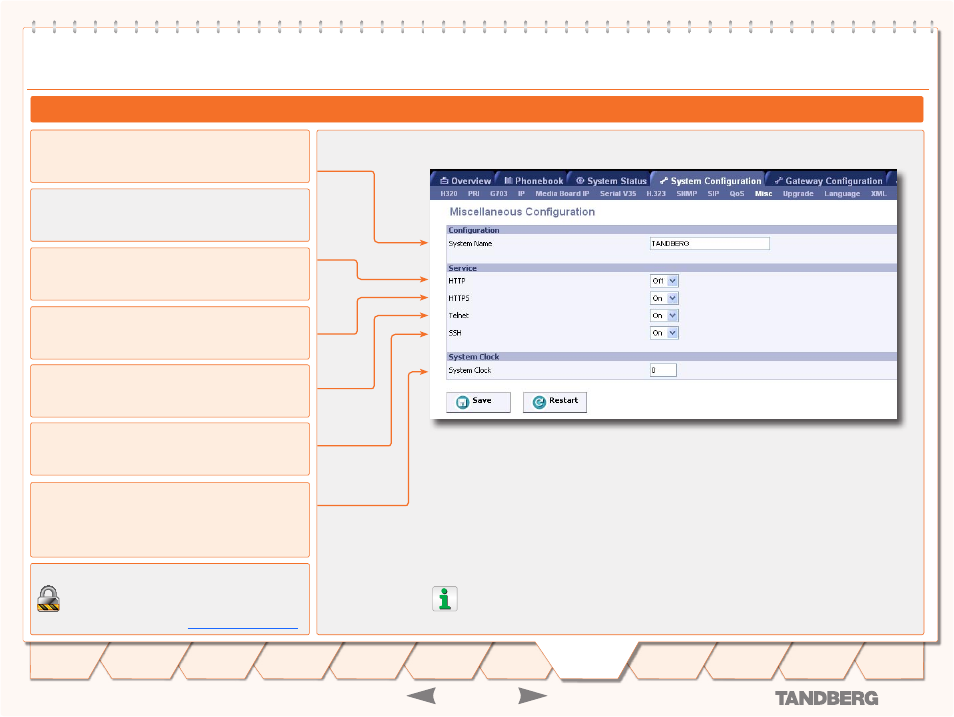Image resolution: width=954 pixels, height=717 pixels.
Task: Open the Telnet service dropdown
Action: tap(664, 315)
